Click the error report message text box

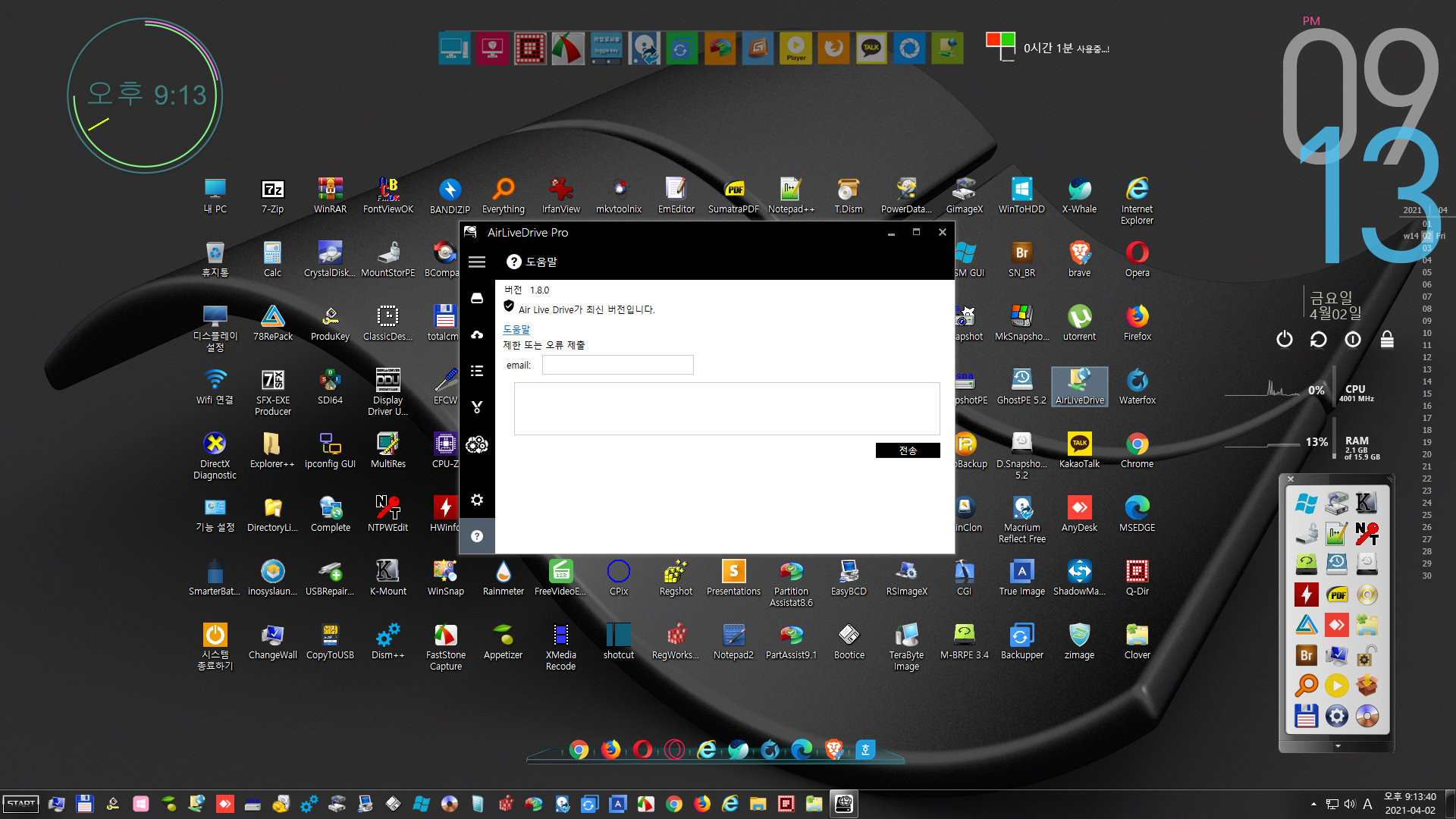coord(726,409)
